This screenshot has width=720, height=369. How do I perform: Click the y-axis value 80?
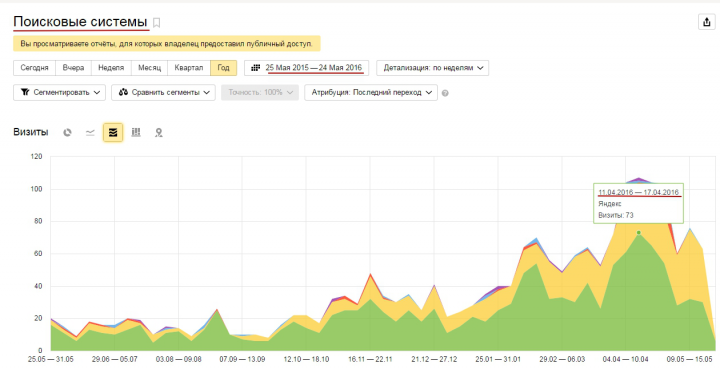point(38,221)
